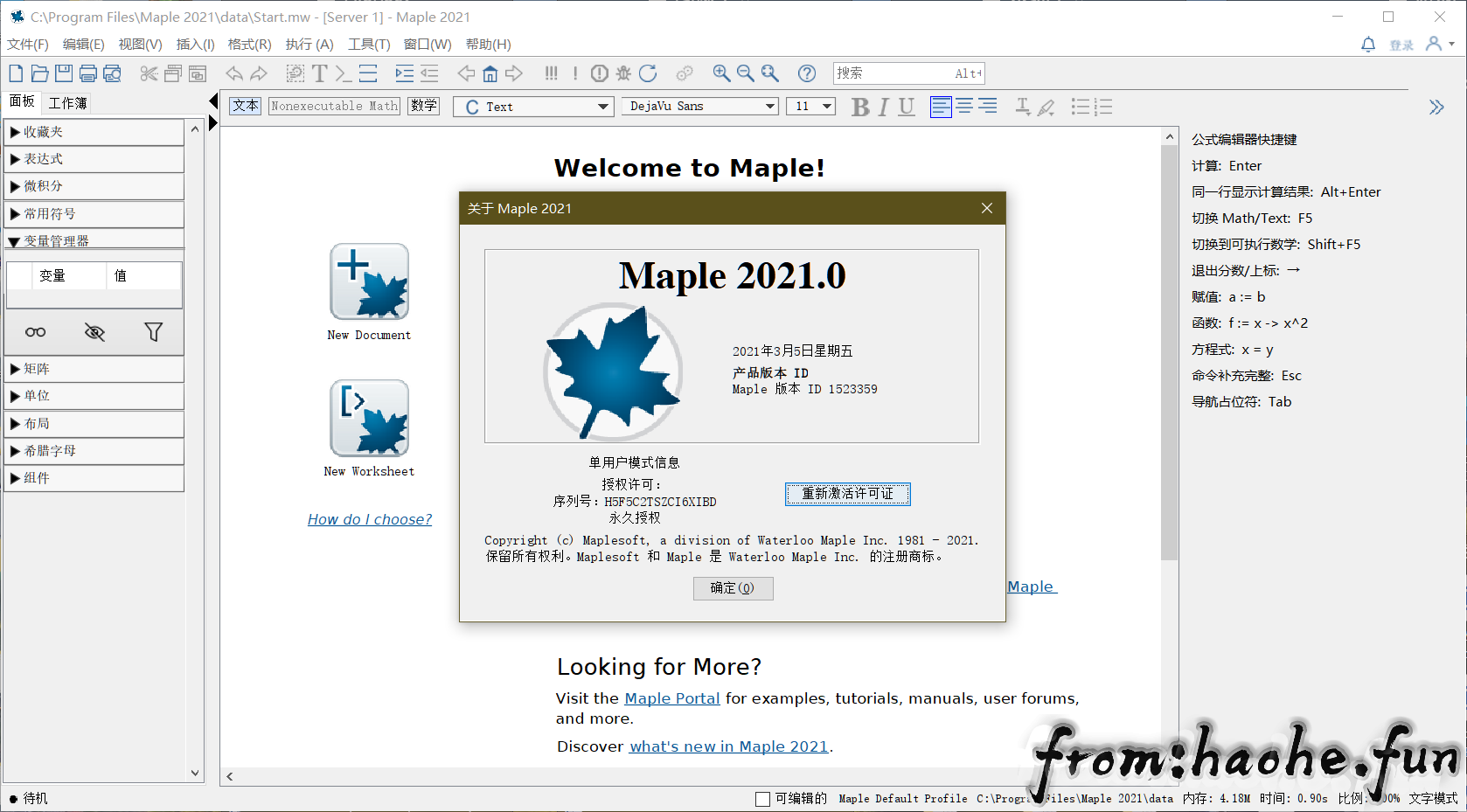Align text left
This screenshot has height=812, width=1467.
[941, 107]
